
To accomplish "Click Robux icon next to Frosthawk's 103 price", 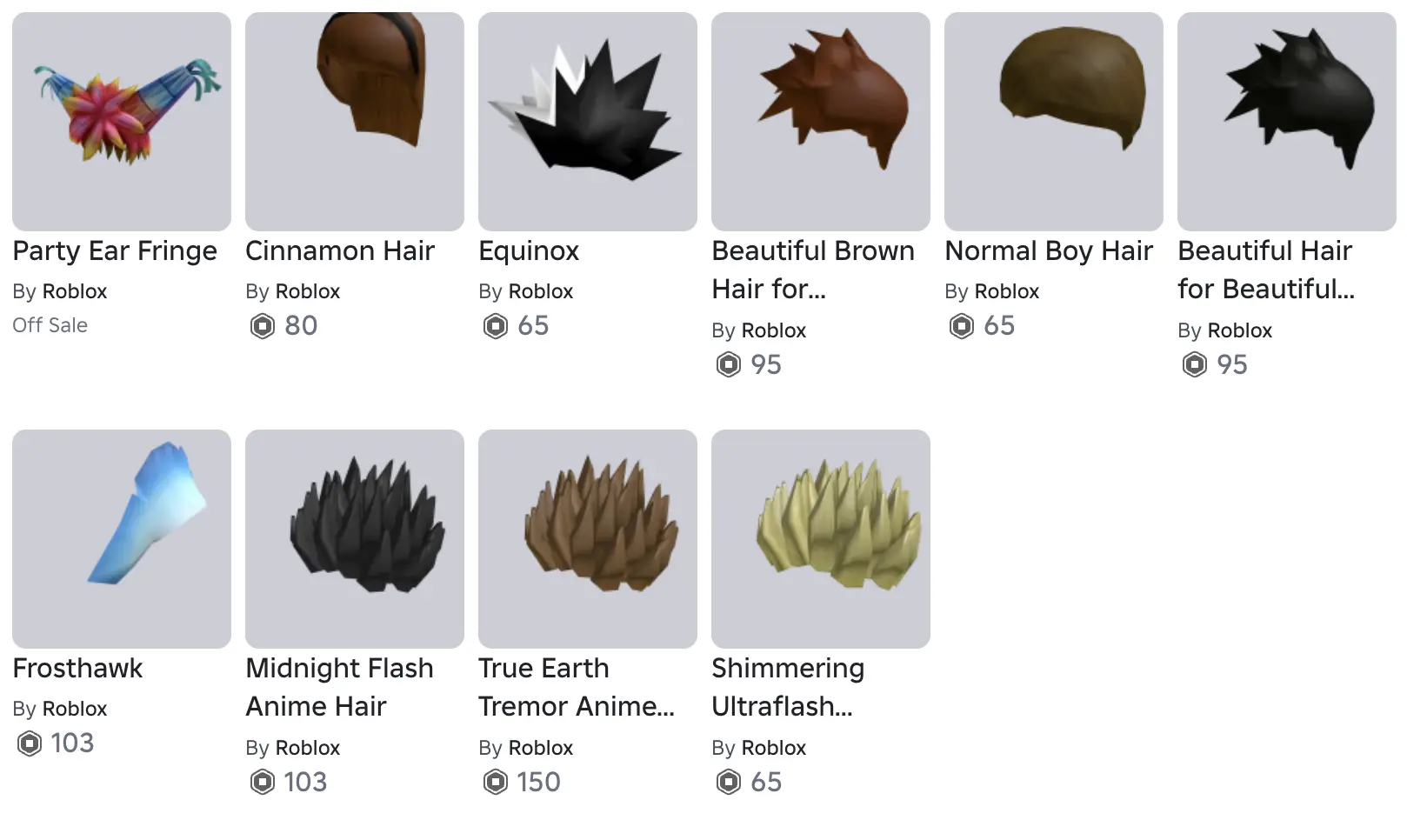I will pos(30,743).
